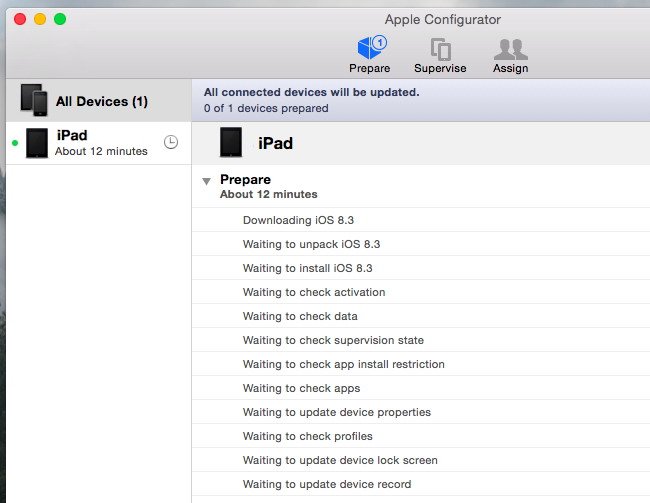This screenshot has height=503, width=650.
Task: Select 'Waiting to check apps' row
Action: click(x=421, y=388)
